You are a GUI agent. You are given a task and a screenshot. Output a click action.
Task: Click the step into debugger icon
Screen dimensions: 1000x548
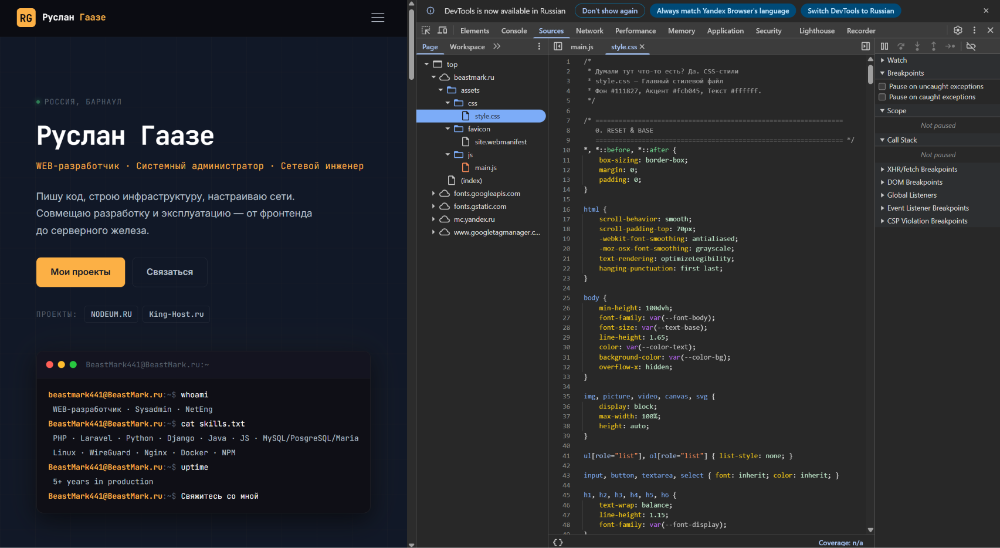pyautogui.click(x=917, y=47)
